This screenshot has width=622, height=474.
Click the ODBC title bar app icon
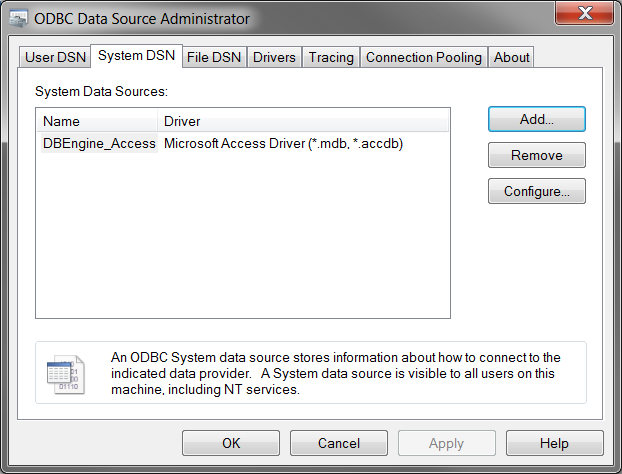tap(18, 18)
